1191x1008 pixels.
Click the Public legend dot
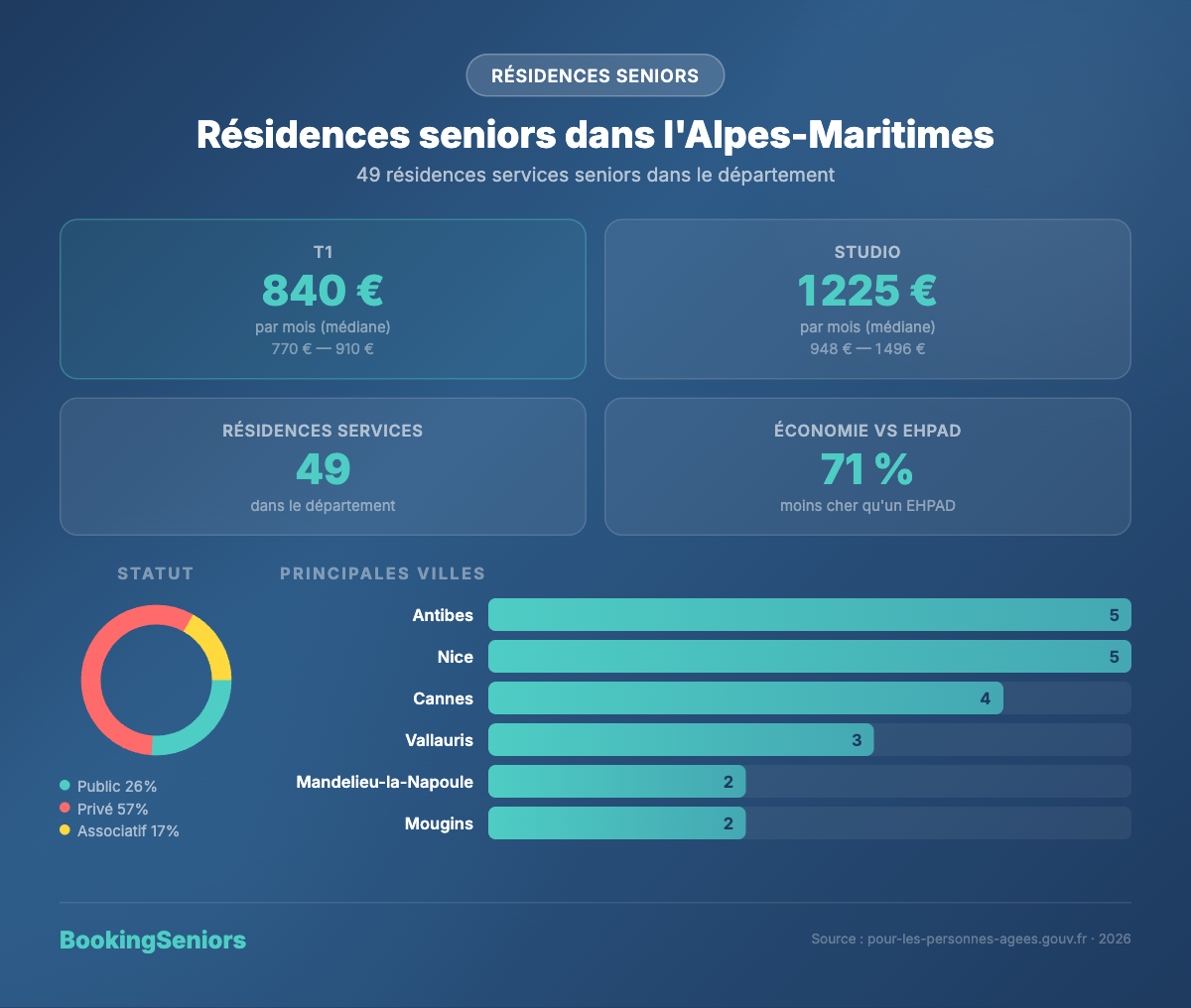(65, 785)
